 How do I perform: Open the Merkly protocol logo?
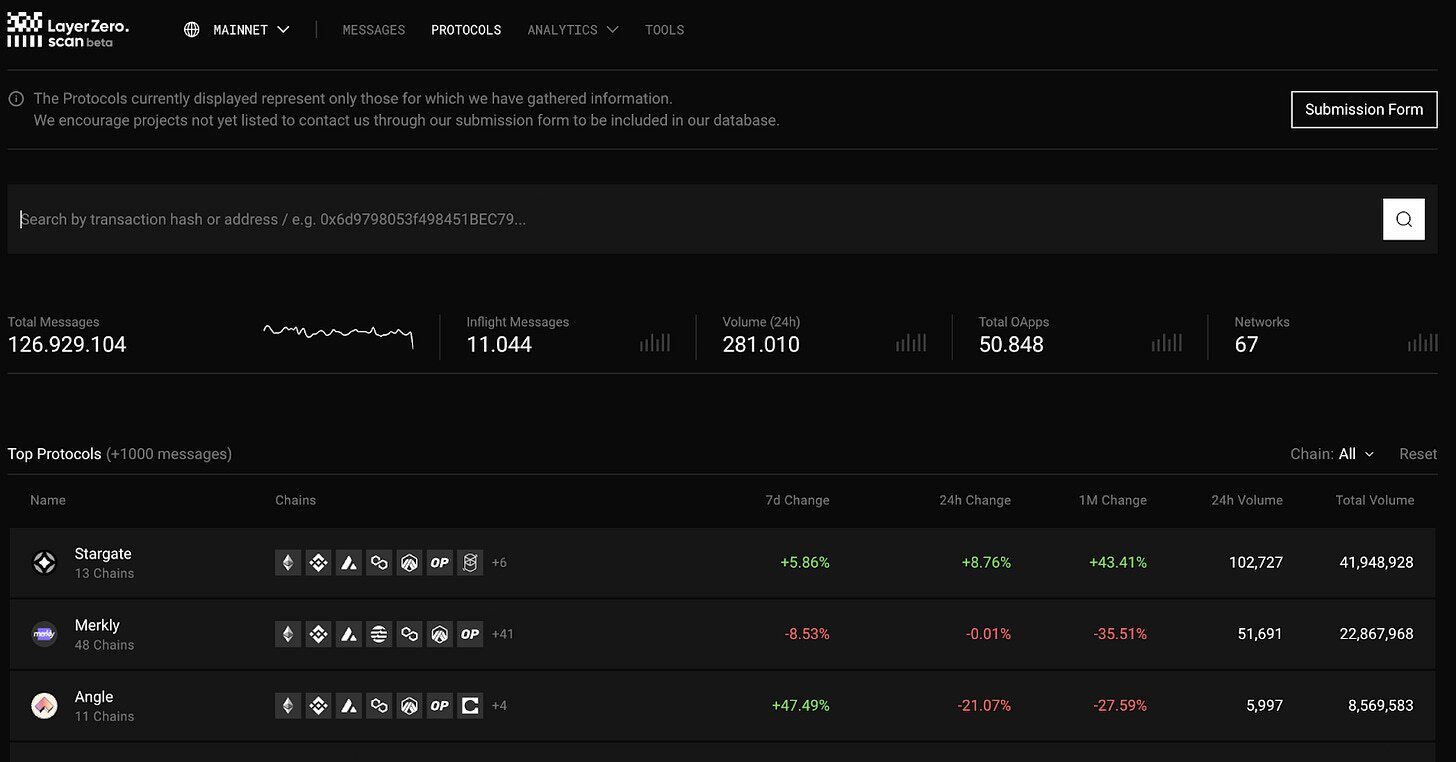click(x=44, y=634)
